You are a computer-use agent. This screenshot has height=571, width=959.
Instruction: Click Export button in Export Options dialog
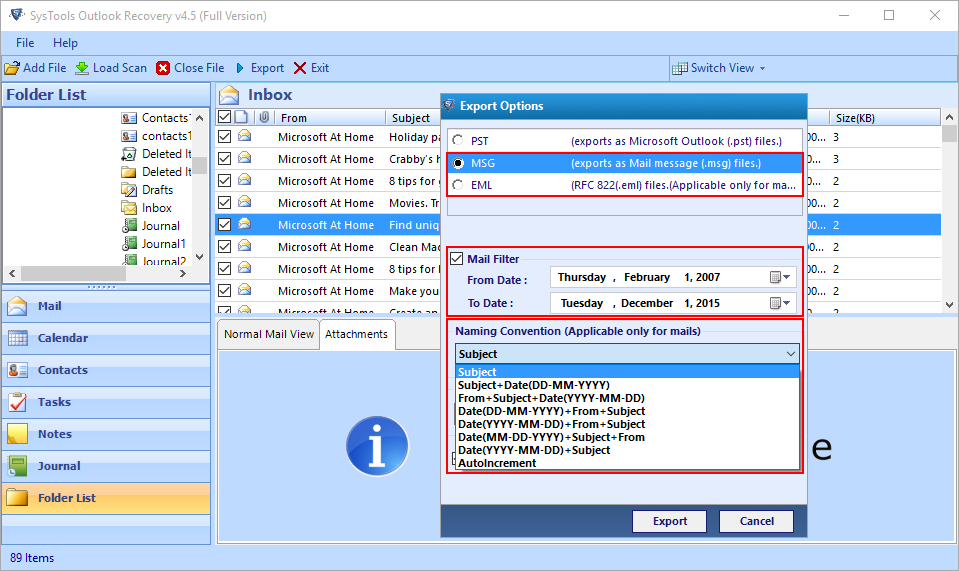tap(670, 521)
